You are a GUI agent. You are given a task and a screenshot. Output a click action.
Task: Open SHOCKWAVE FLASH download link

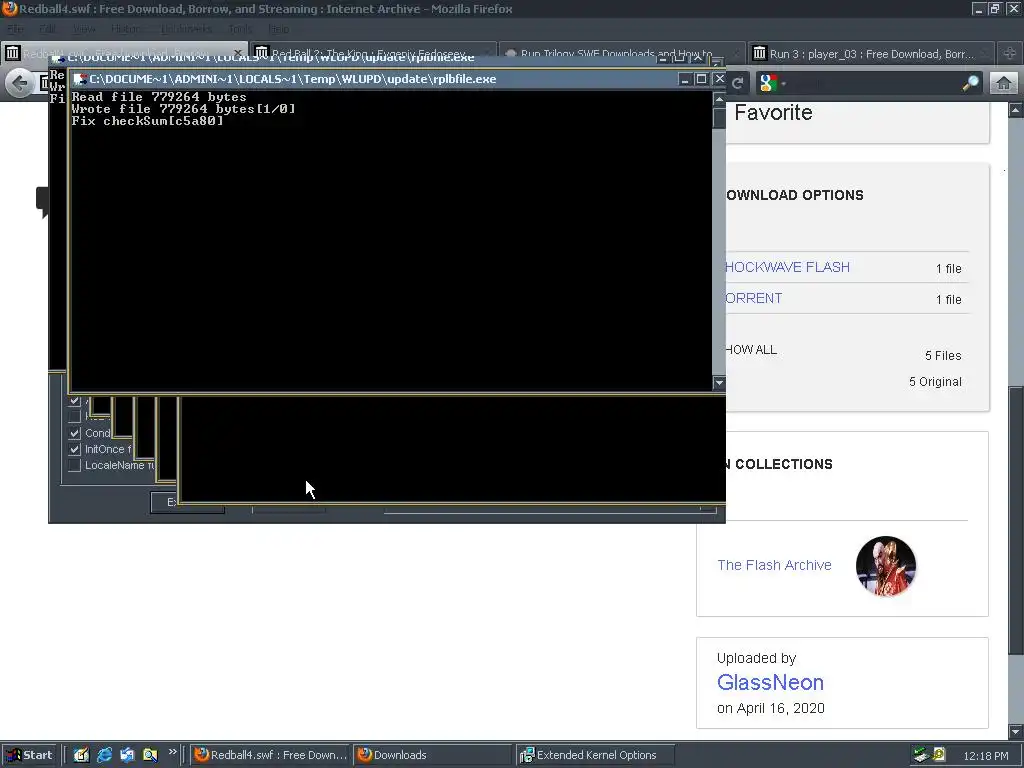(x=788, y=267)
